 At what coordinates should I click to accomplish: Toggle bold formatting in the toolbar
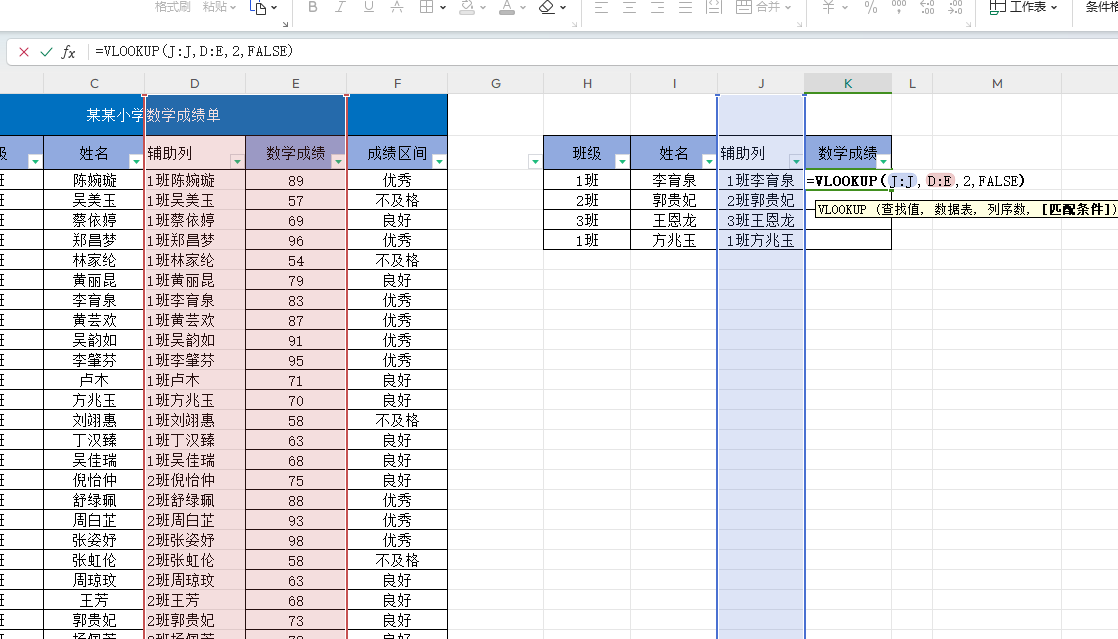[312, 7]
